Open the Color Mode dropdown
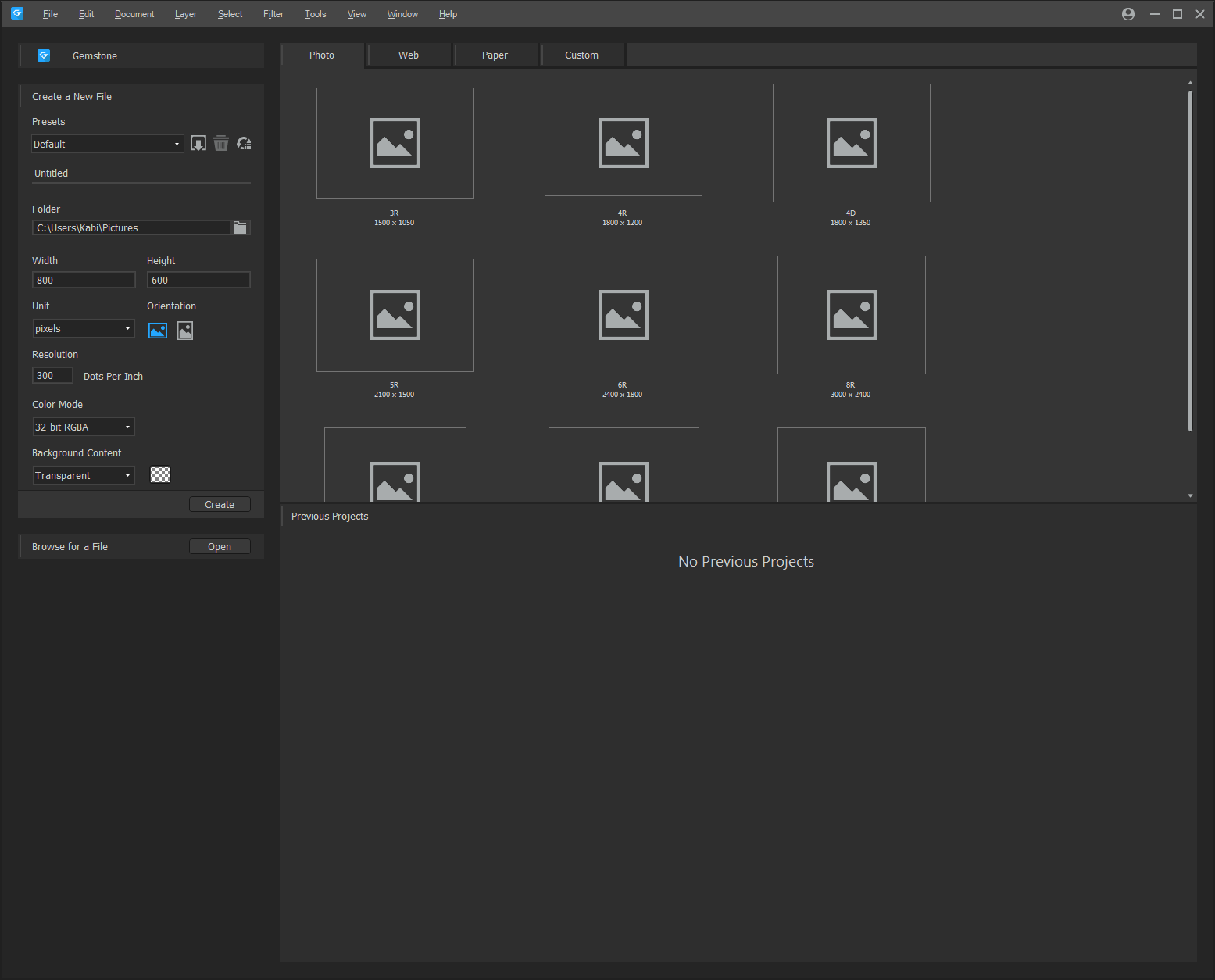Image resolution: width=1215 pixels, height=980 pixels. tap(83, 427)
